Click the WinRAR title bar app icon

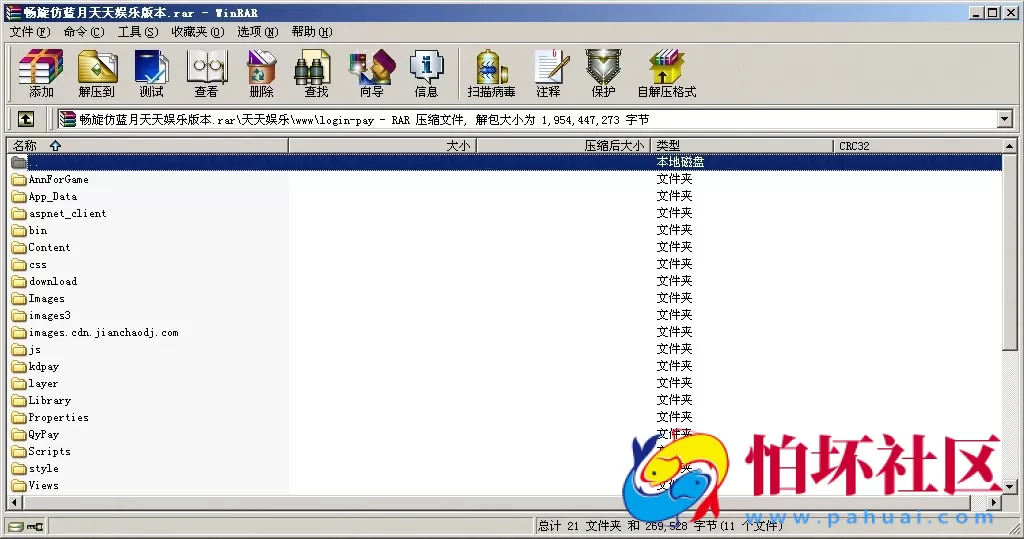(13, 12)
